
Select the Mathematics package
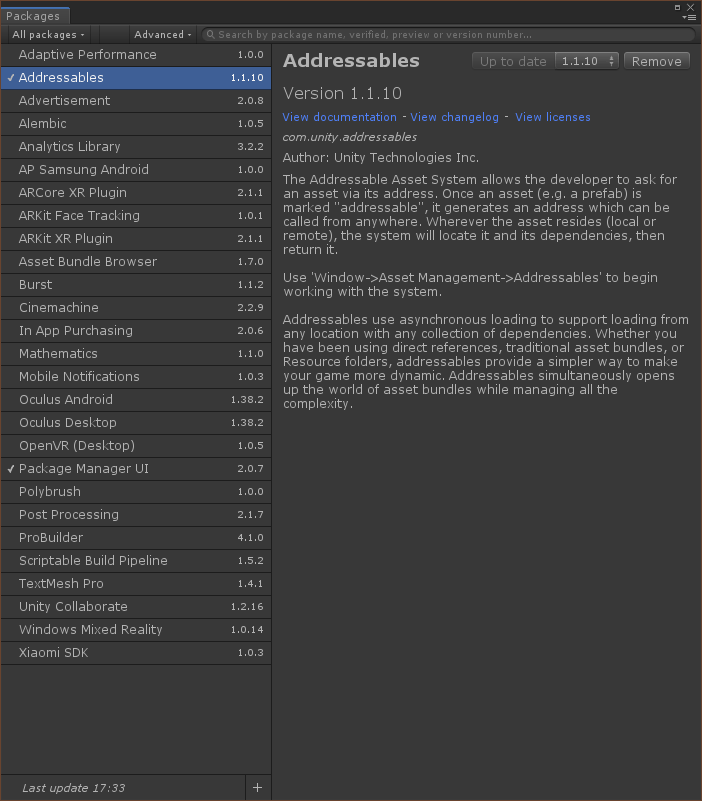[x=136, y=354]
